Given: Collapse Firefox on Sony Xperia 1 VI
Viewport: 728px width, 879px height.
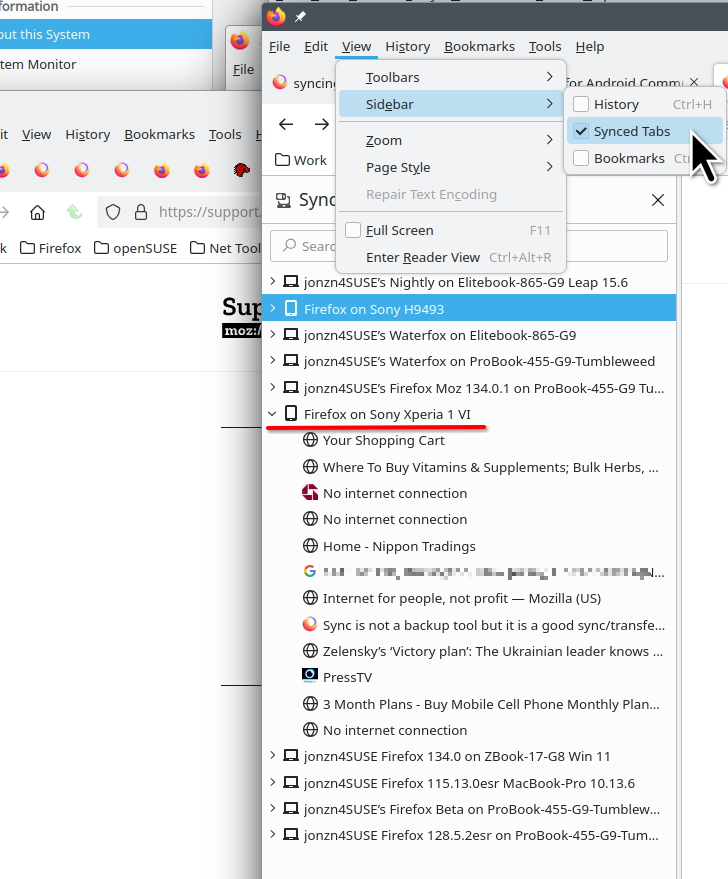Looking at the screenshot, I should (272, 414).
